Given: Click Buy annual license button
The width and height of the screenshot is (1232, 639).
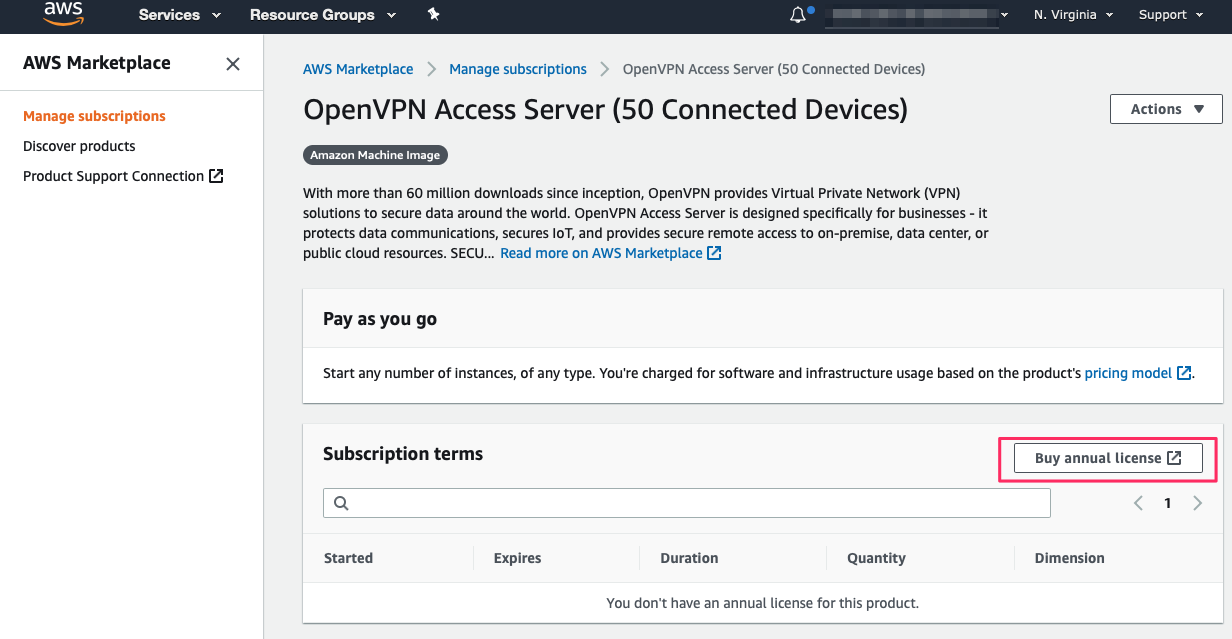Looking at the screenshot, I should point(1108,458).
